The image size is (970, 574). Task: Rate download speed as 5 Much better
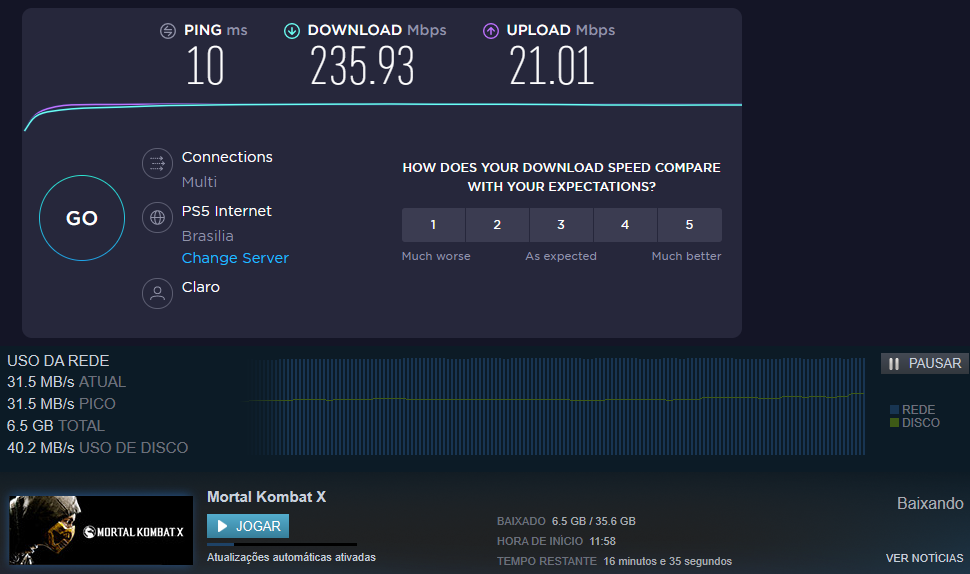(690, 225)
